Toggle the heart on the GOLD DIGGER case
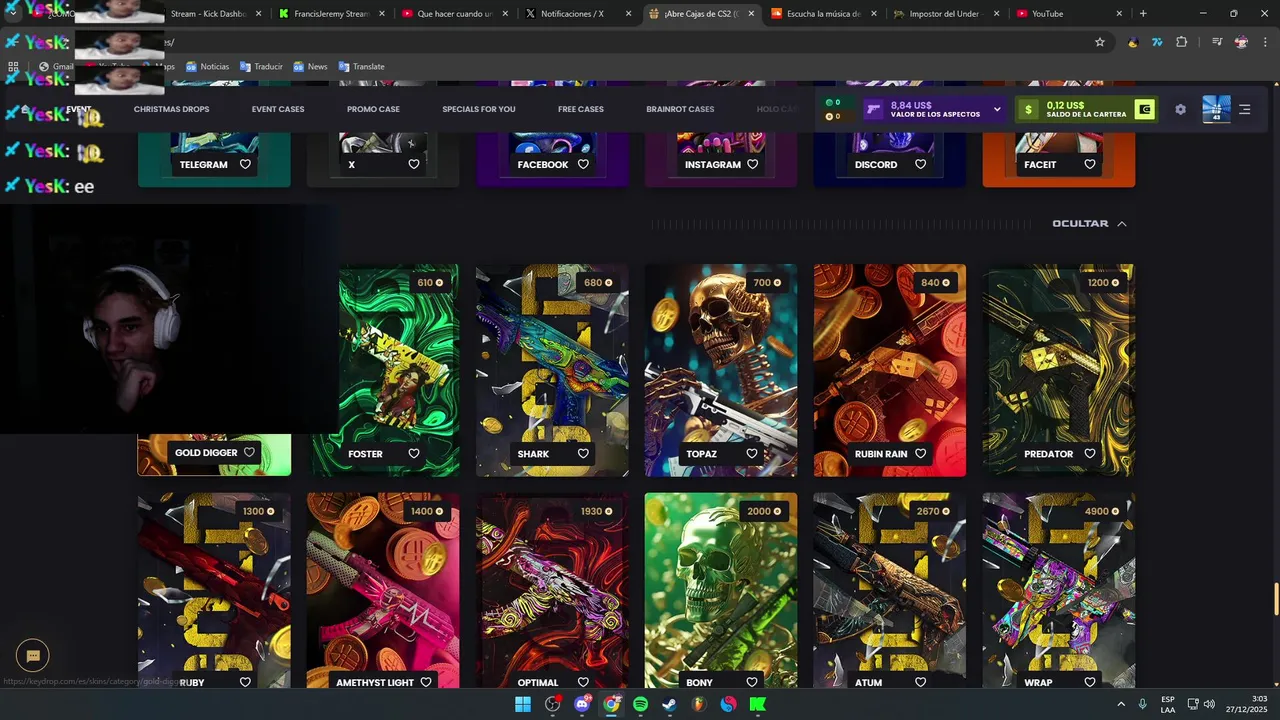This screenshot has height=720, width=1280. click(249, 452)
